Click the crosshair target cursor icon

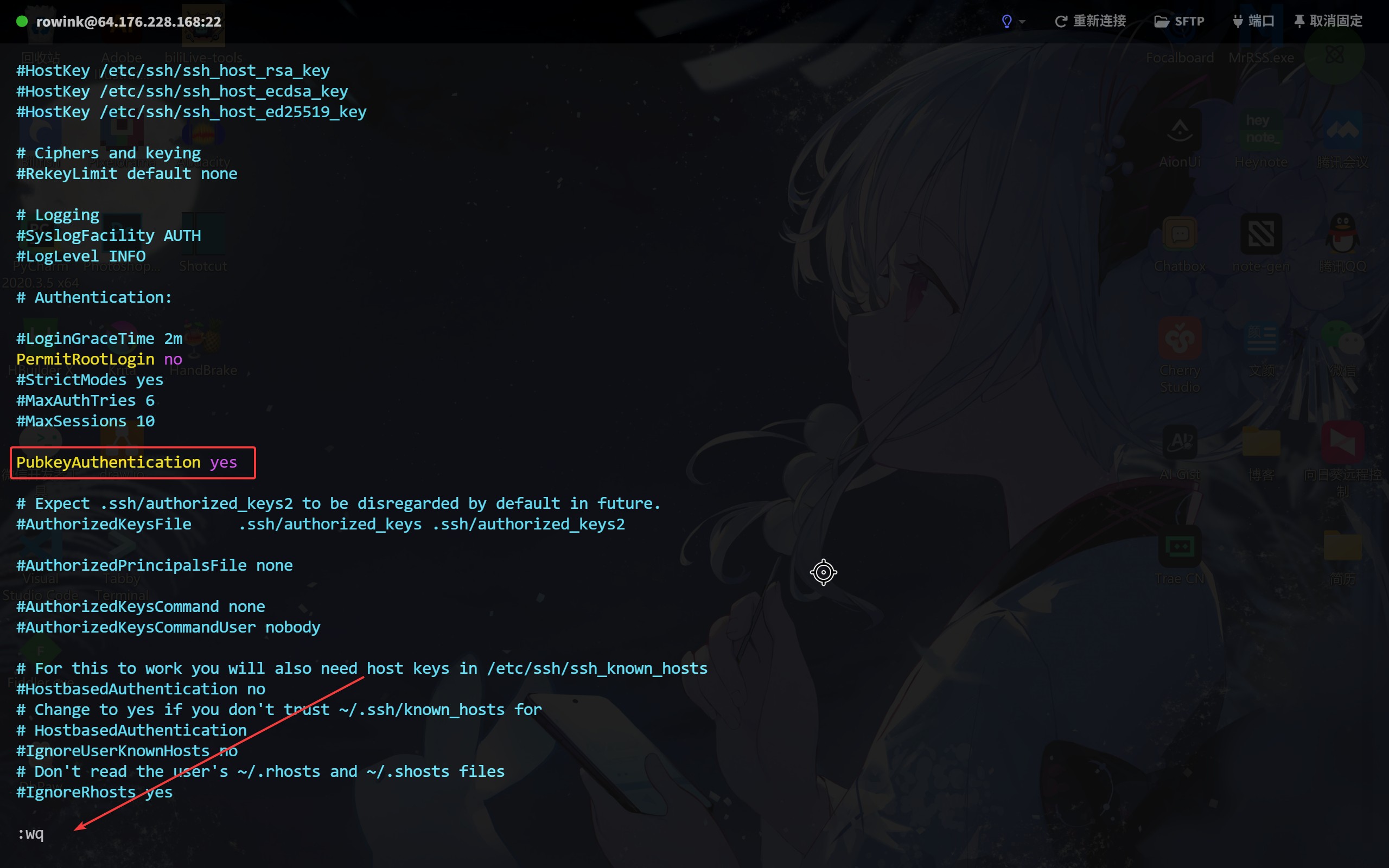pos(823,572)
